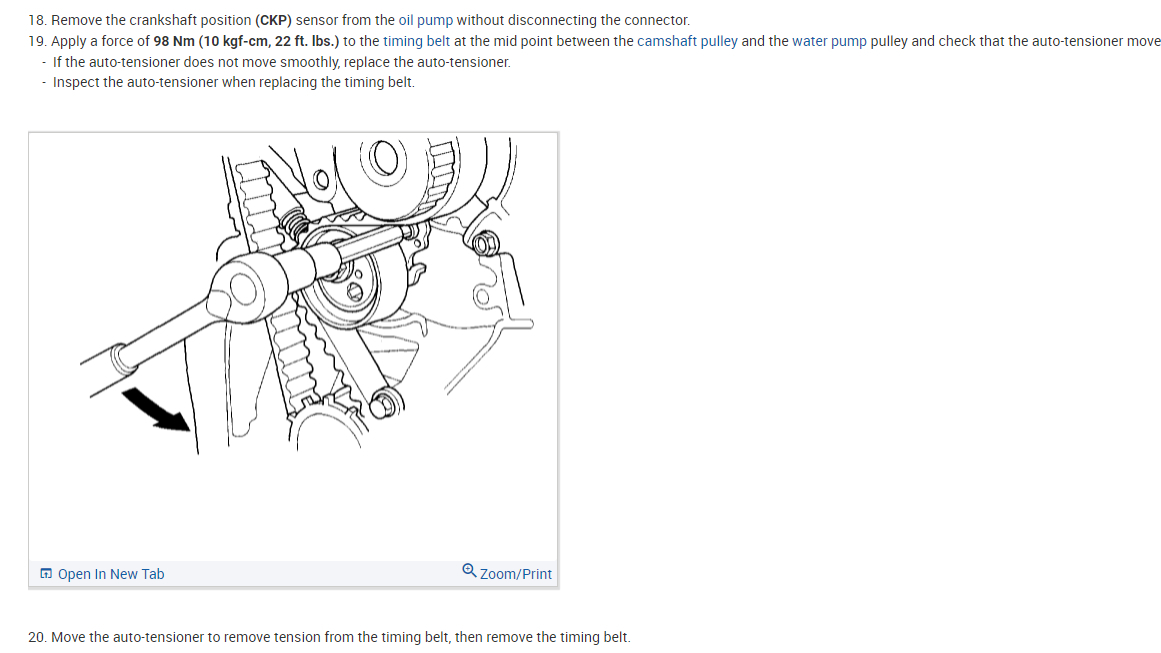Open the oil pump link

click(426, 20)
